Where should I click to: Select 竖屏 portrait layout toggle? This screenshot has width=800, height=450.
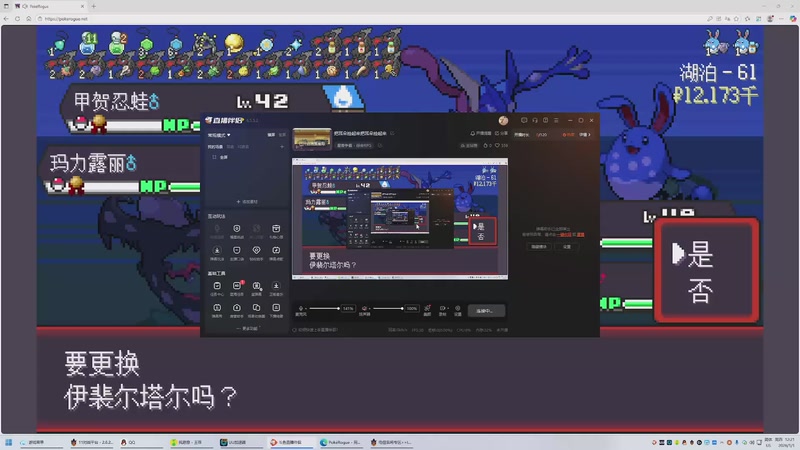coord(282,135)
